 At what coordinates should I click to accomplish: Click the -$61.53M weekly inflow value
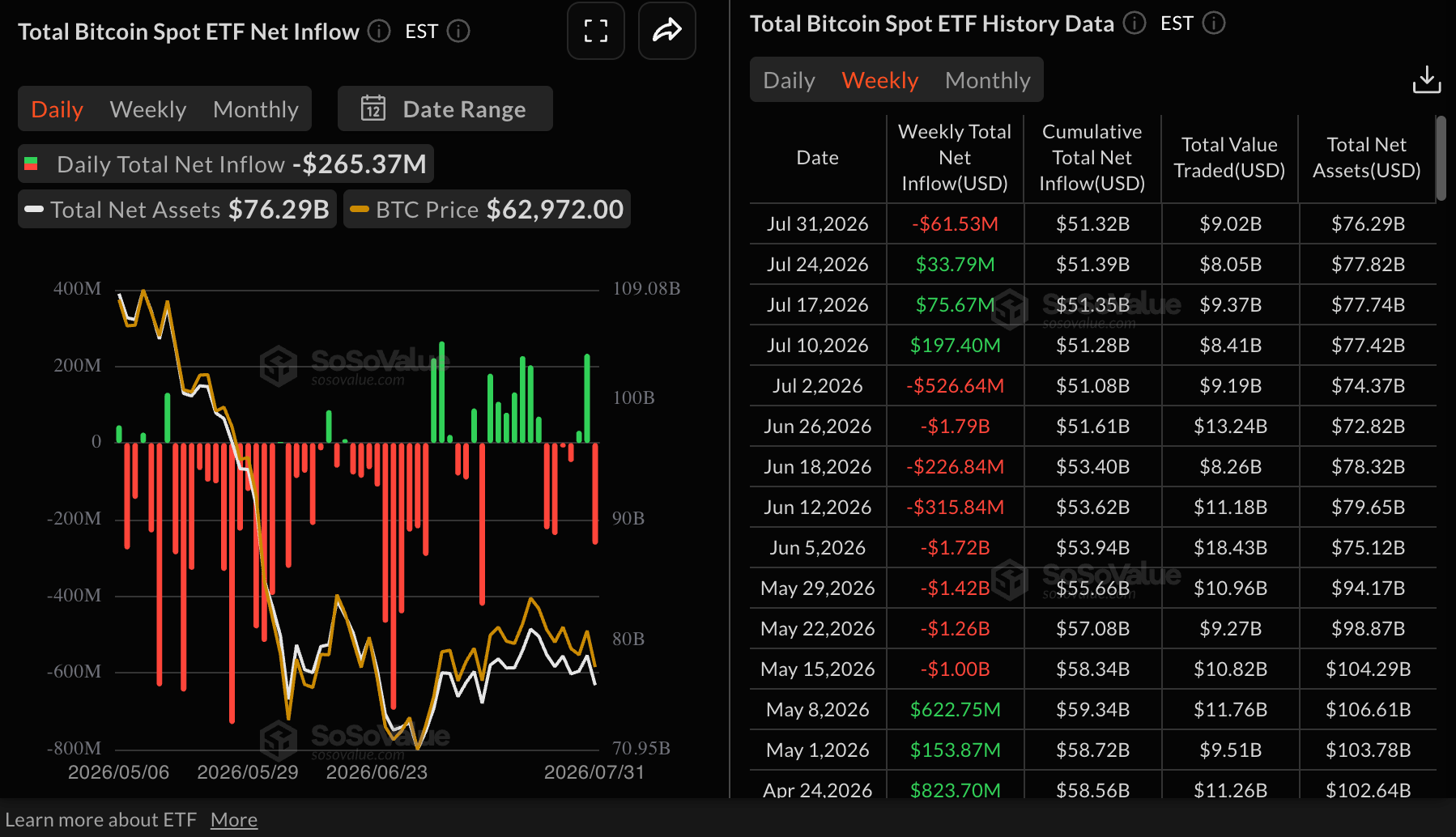(955, 223)
